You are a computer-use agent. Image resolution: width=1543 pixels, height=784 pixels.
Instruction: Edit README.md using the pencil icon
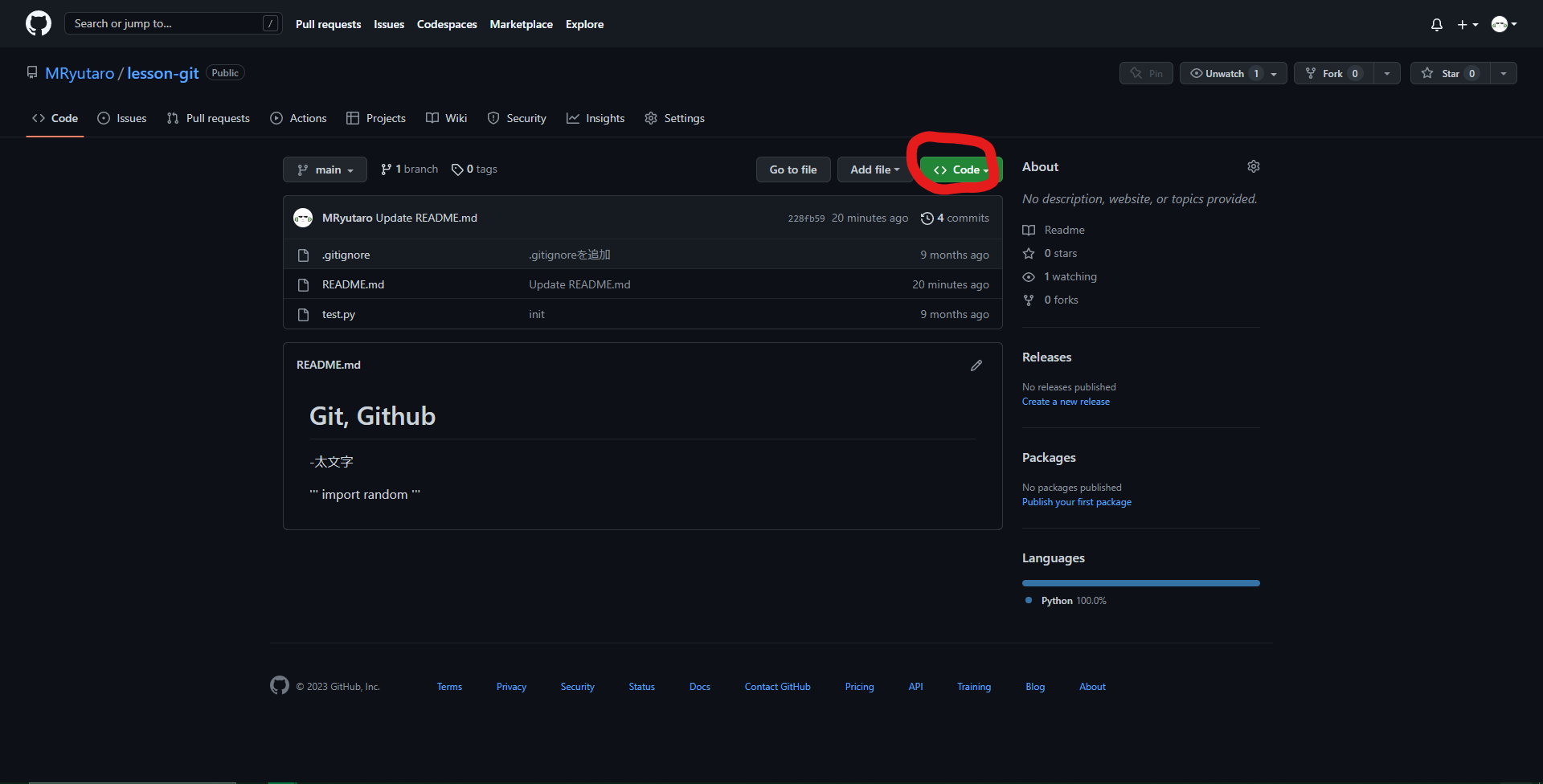point(976,365)
